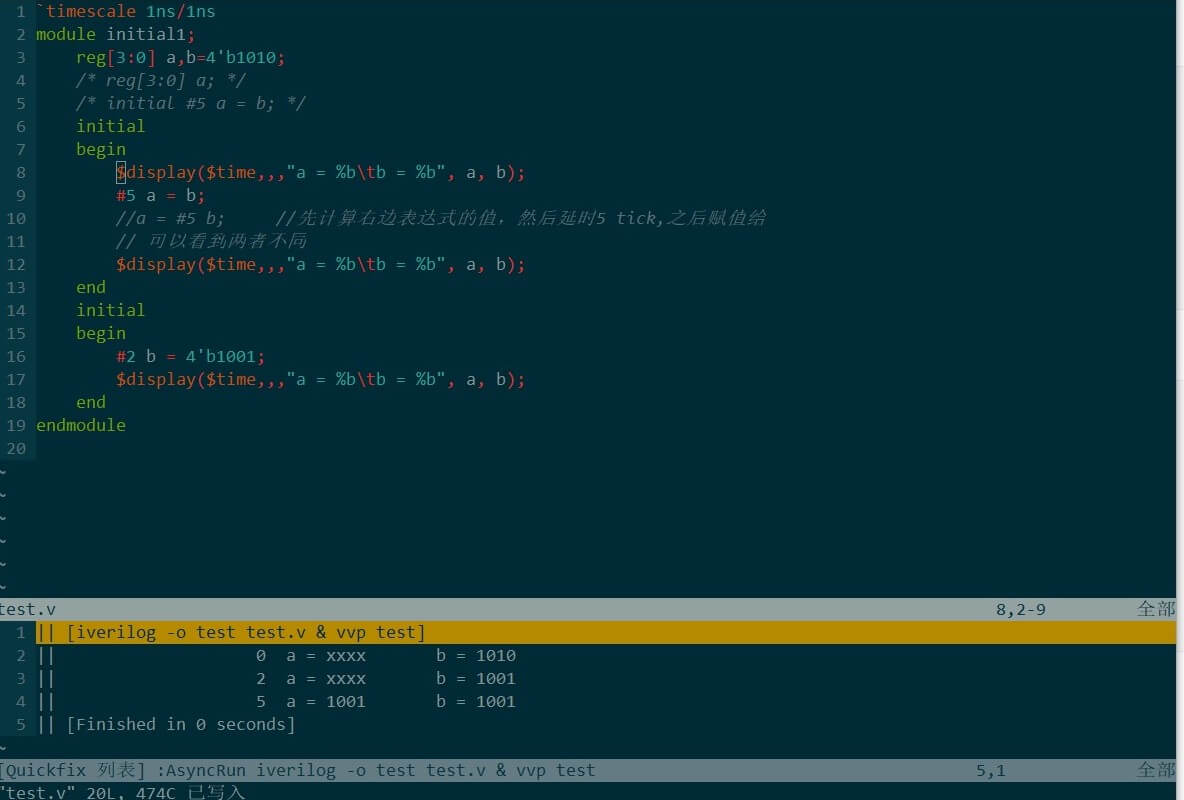1184x800 pixels.
Task: Click the quickfix position '5,1' indicator
Action: tap(990, 771)
